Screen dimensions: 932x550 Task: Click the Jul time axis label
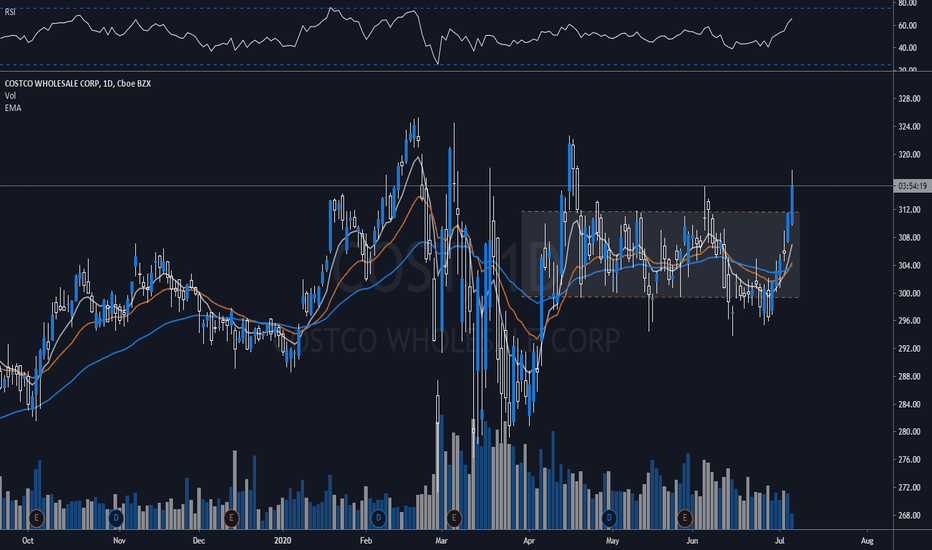click(x=780, y=541)
